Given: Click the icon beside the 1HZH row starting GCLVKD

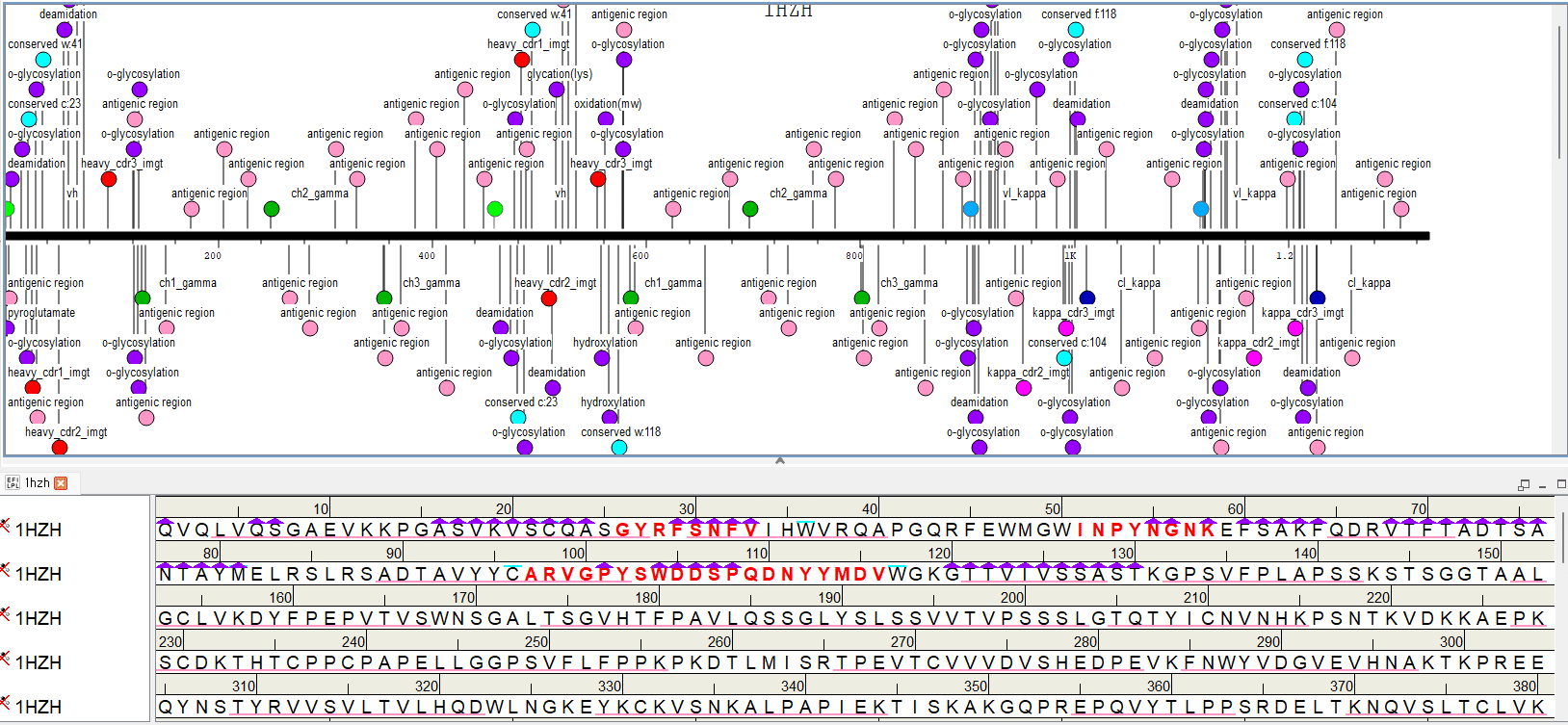Looking at the screenshot, I should click(6, 613).
